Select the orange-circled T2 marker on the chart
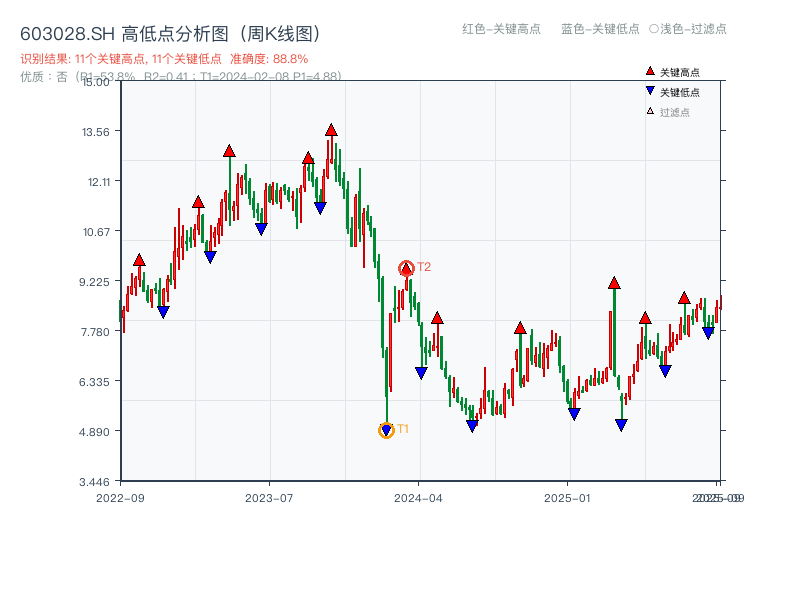800x600 pixels. click(407, 267)
